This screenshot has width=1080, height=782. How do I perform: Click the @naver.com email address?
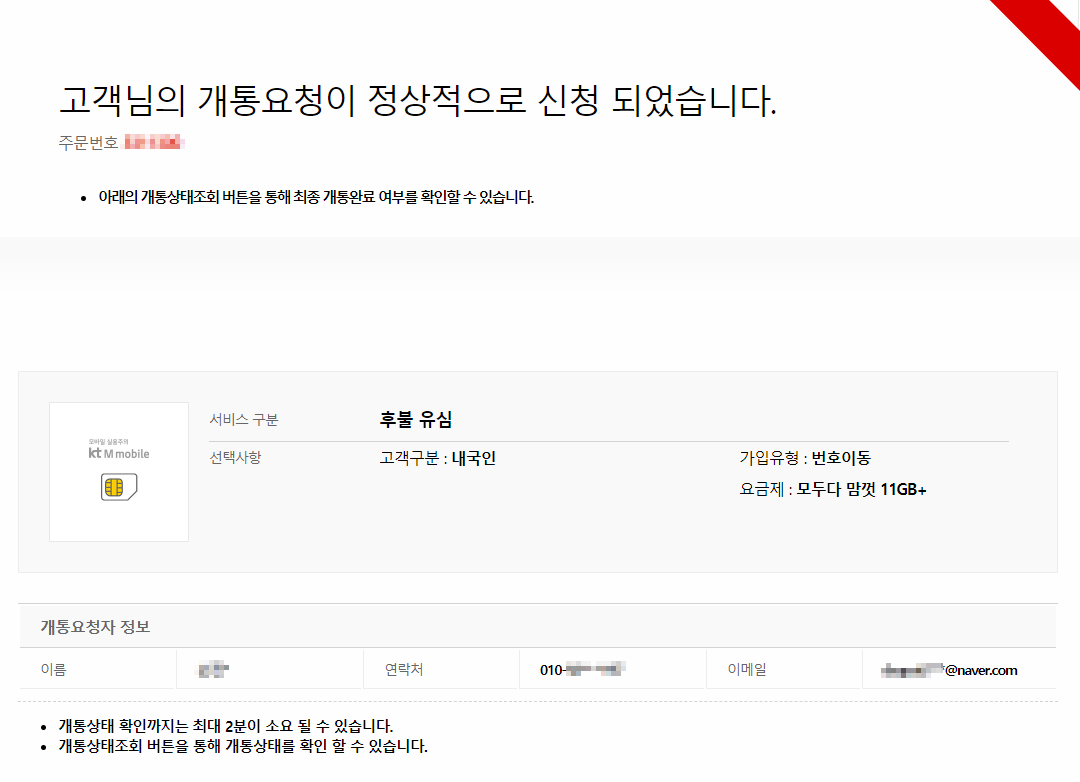(949, 670)
